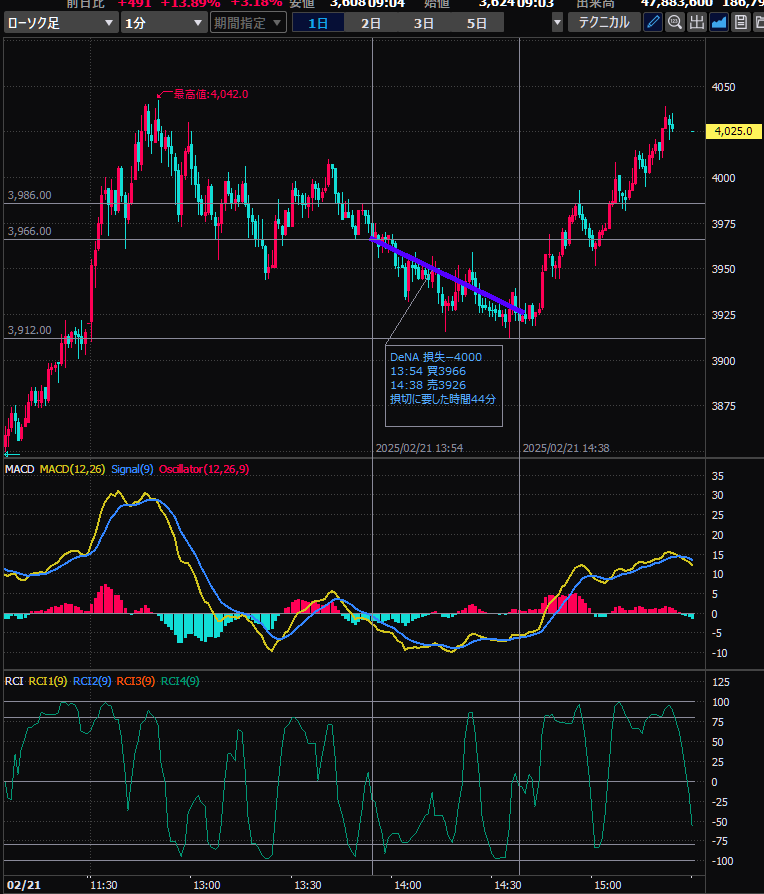Click the area chart icon in toolbar

(x=719, y=22)
